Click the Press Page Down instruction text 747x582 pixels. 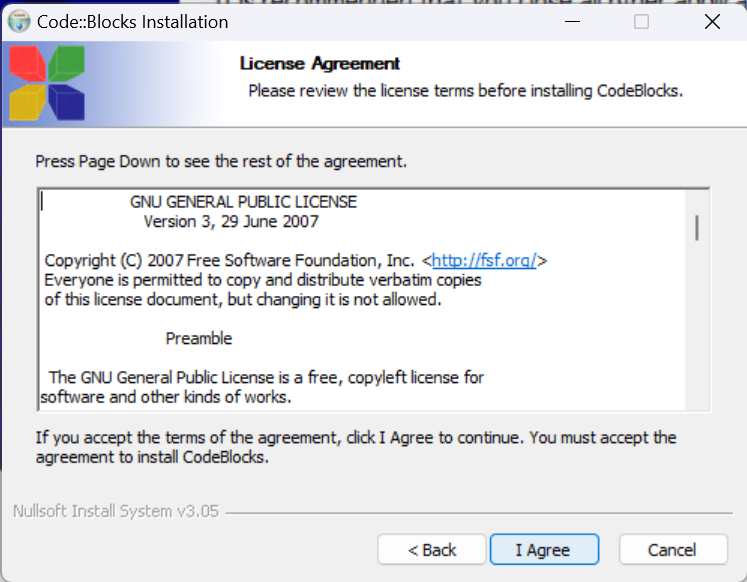click(x=221, y=161)
